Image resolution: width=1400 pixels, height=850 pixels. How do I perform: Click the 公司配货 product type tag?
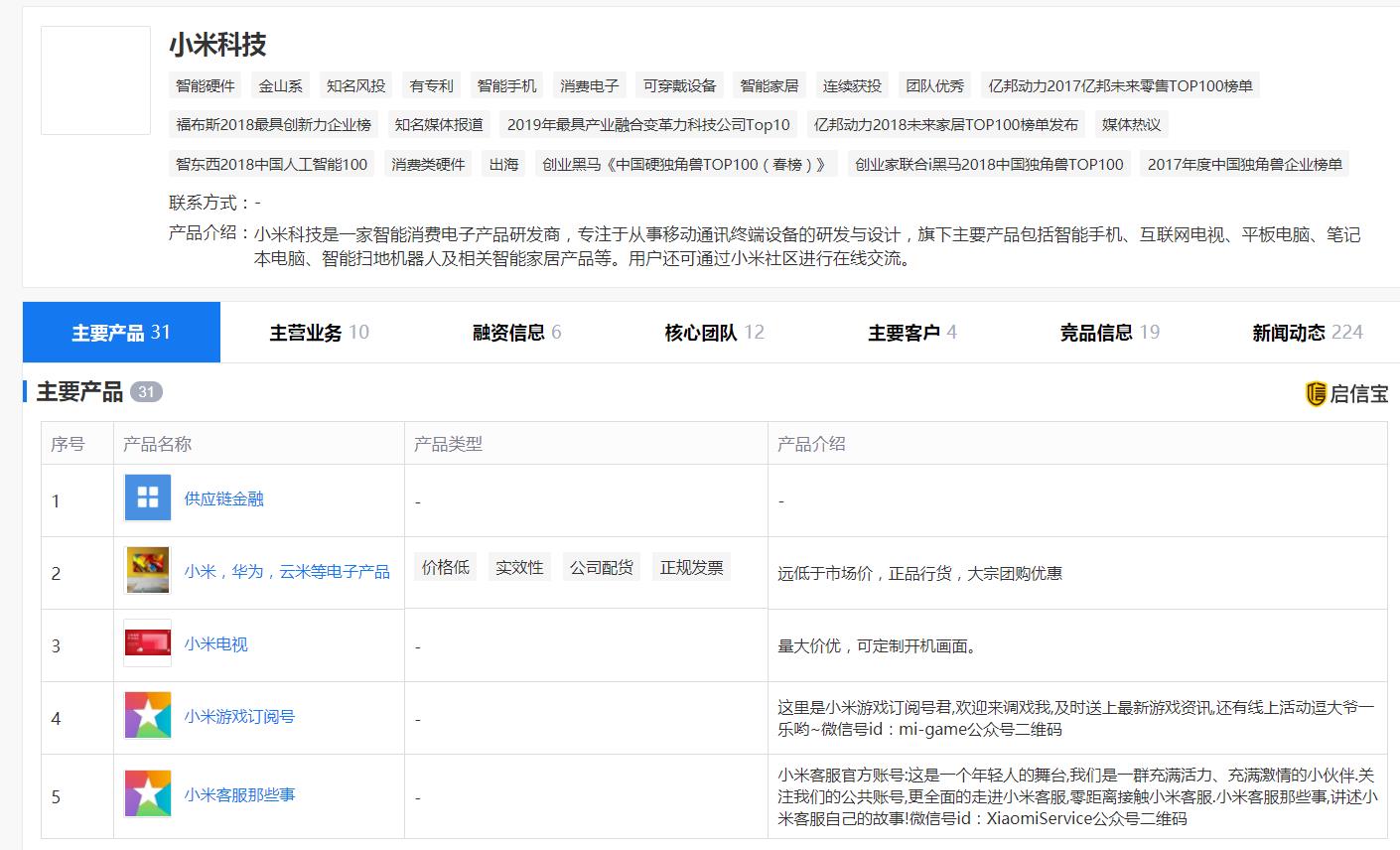(x=602, y=567)
